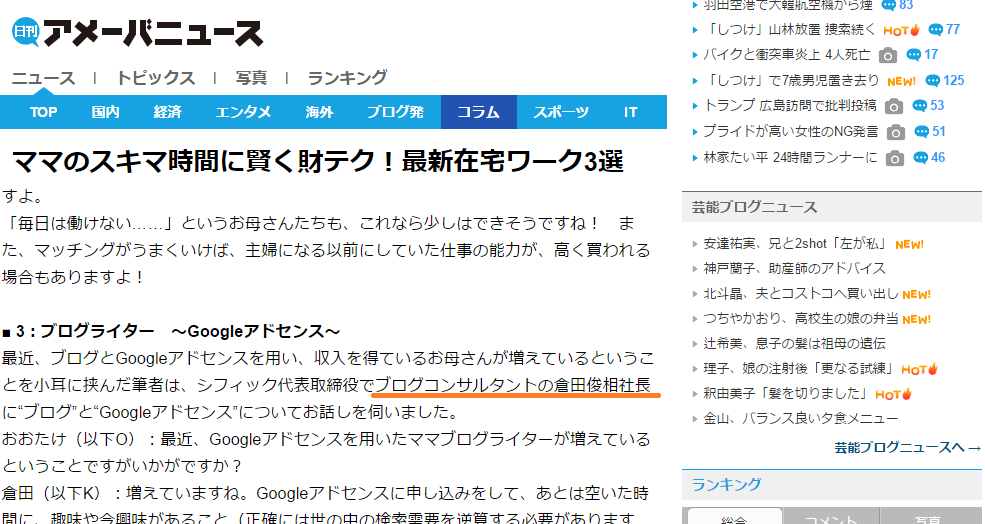Open headline 「しつけ」で7歳男児置き去り
The height and width of the screenshot is (524, 985).
tap(791, 80)
